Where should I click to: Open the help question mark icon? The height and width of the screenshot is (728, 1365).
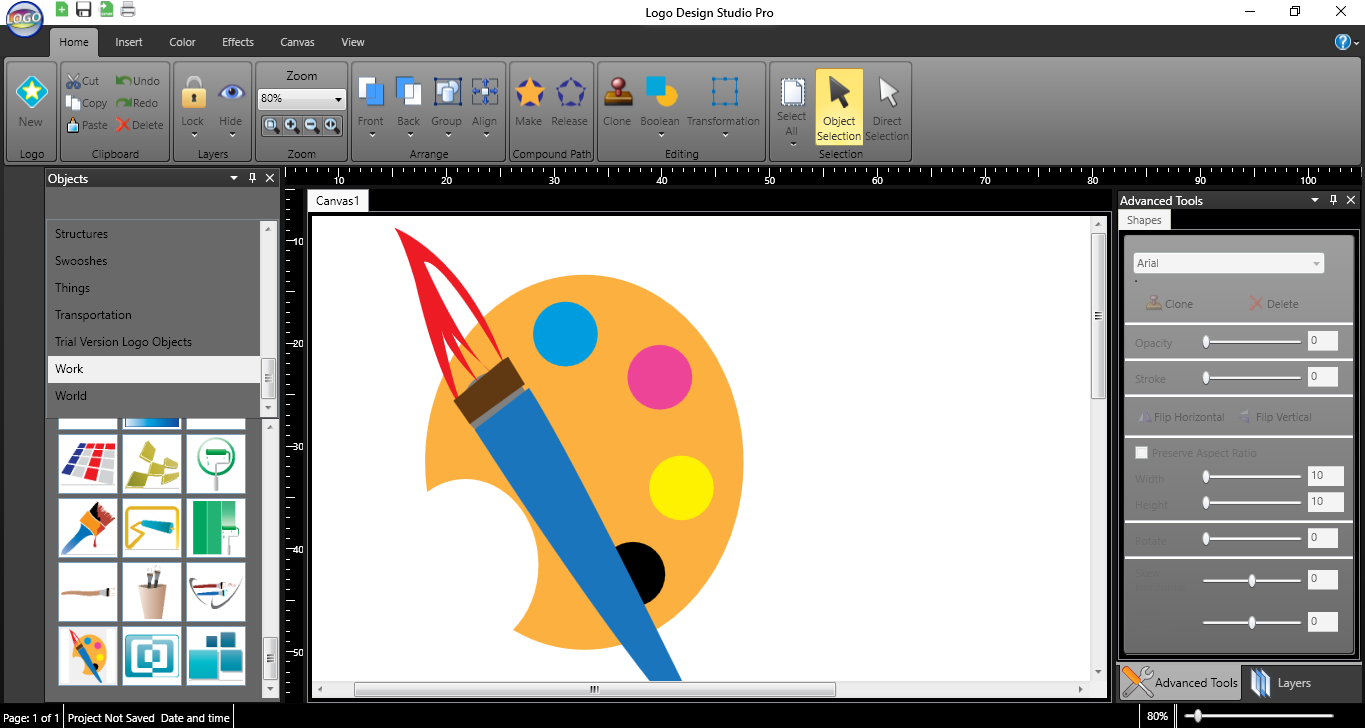(1343, 42)
